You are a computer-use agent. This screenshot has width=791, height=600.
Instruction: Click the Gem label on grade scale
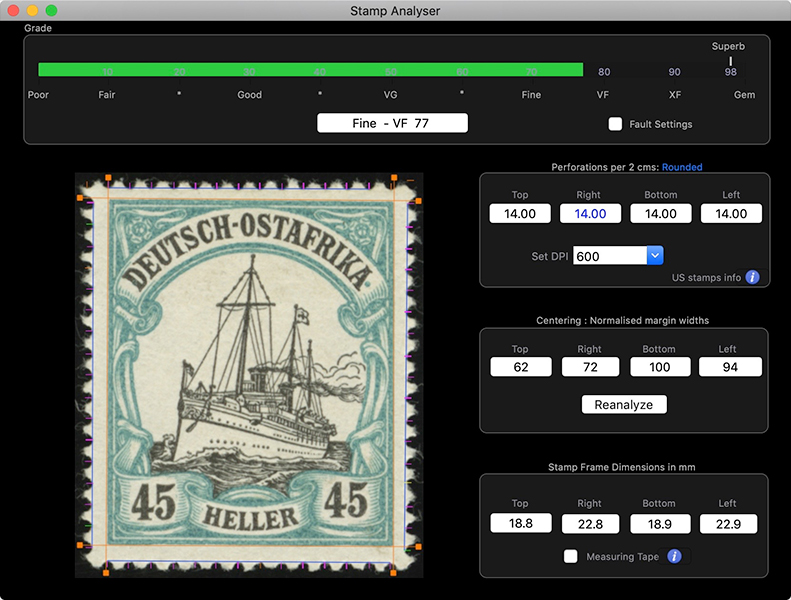pos(744,95)
